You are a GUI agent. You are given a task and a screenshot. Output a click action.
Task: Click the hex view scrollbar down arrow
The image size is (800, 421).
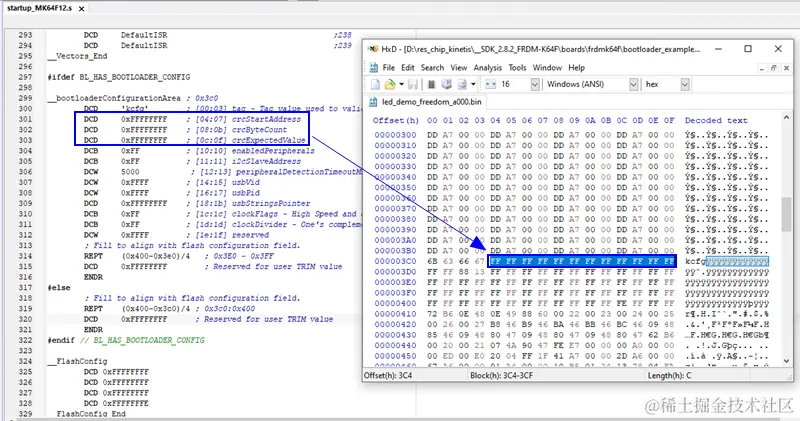tap(786, 360)
